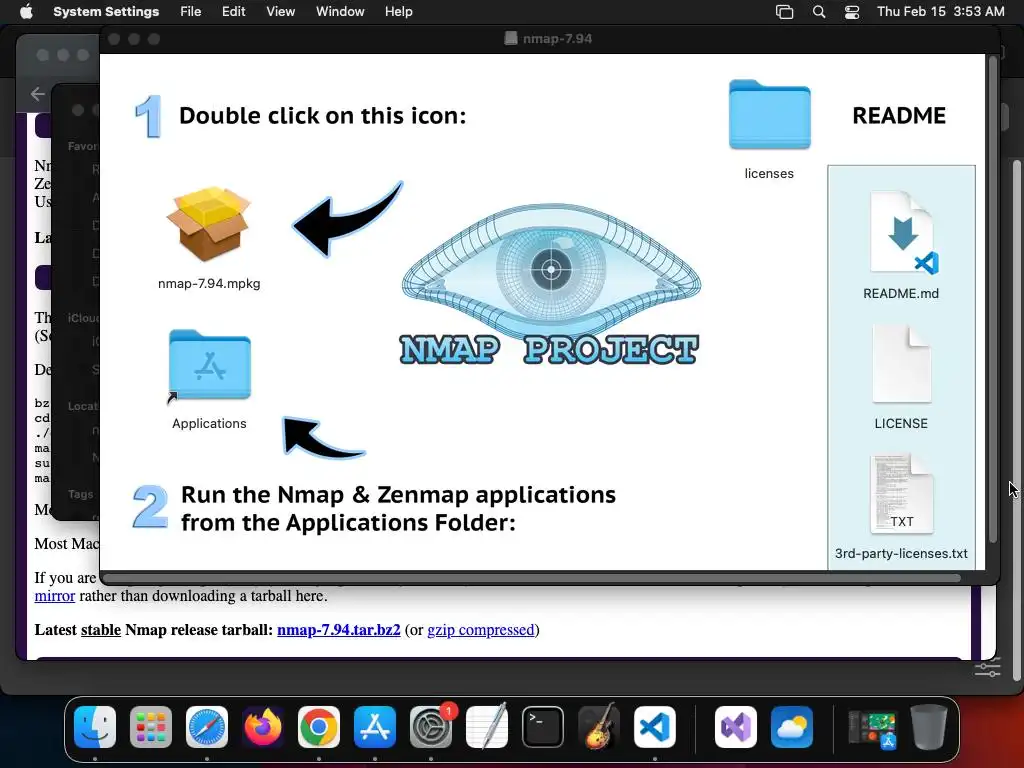This screenshot has width=1024, height=768.
Task: Click the 'Latest stable Nmap release tarball' text
Action: [153, 630]
